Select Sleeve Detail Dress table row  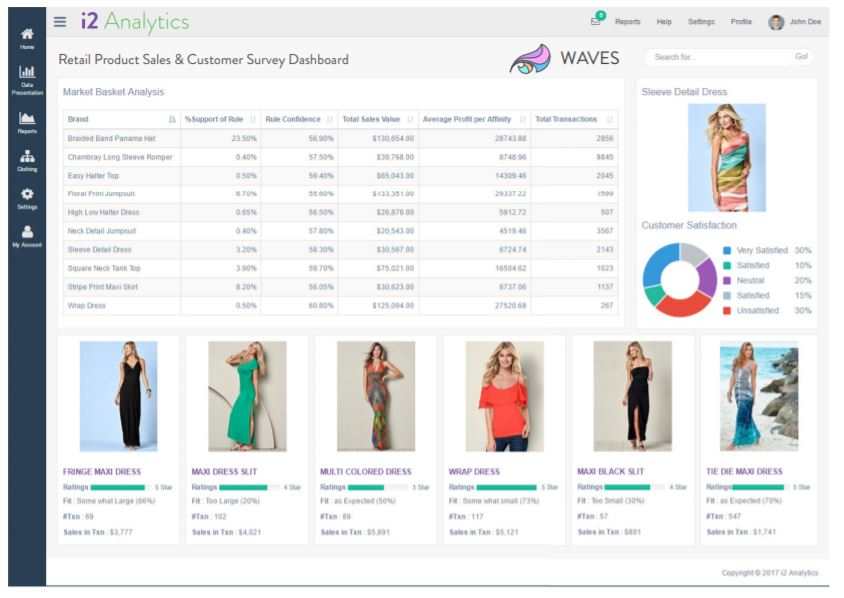pyautogui.click(x=340, y=250)
